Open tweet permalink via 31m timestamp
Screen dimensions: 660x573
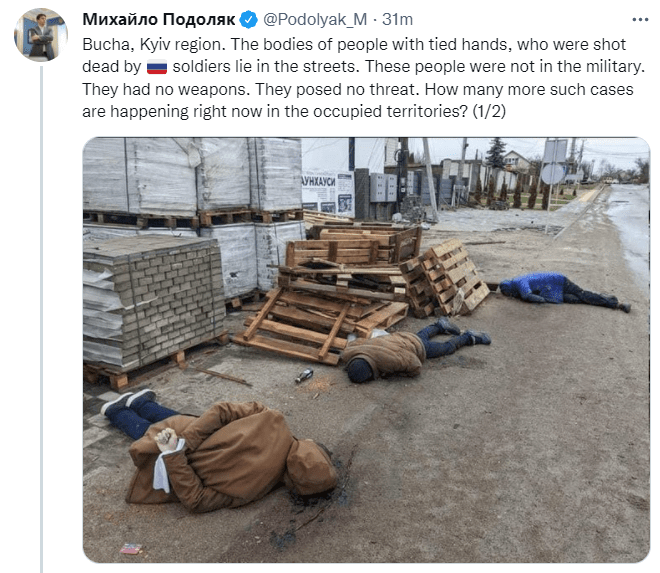pyautogui.click(x=397, y=19)
